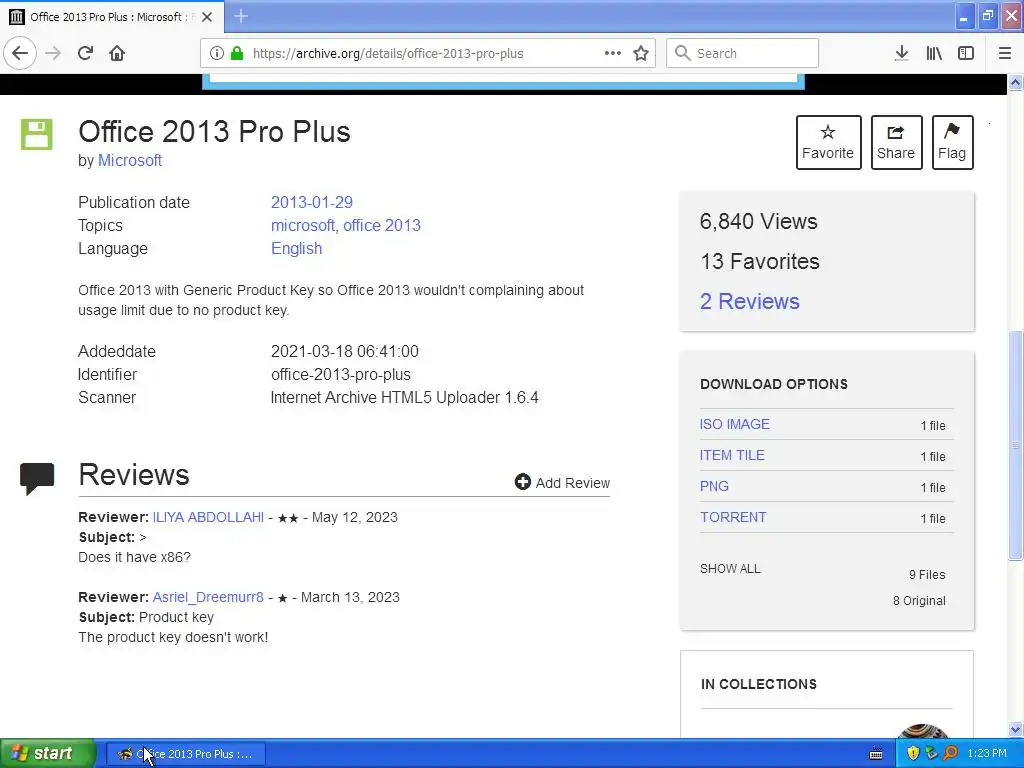This screenshot has height=768, width=1024.
Task: Click the green padlock security icon
Action: pyautogui.click(x=236, y=53)
